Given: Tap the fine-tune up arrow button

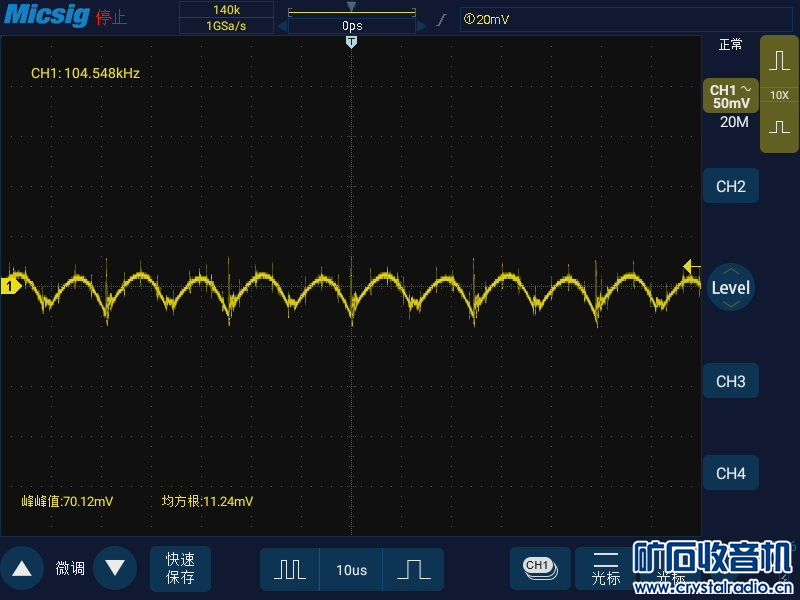Looking at the screenshot, I should [x=21, y=568].
